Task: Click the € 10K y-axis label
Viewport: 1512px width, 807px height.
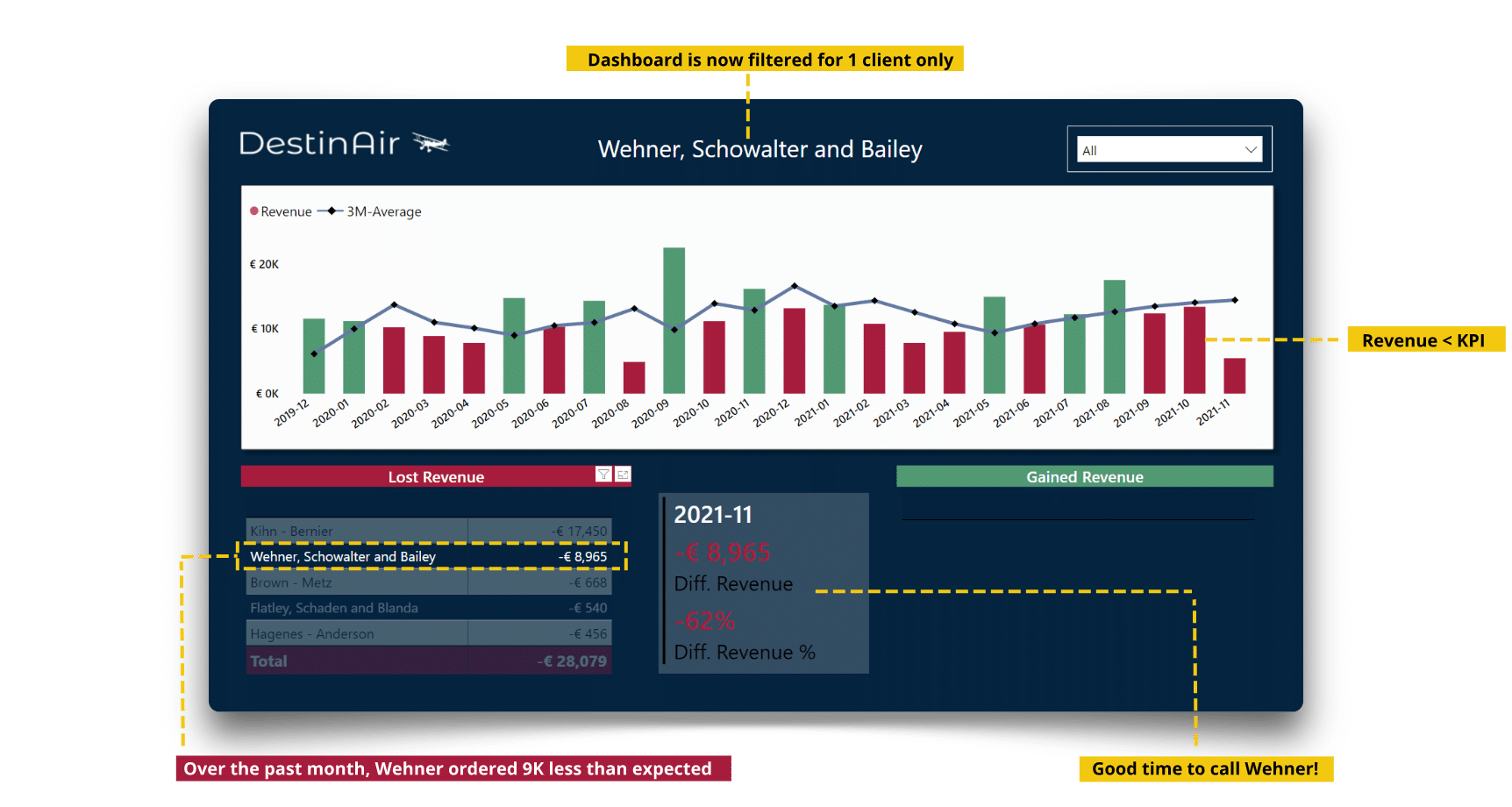Action: (265, 329)
